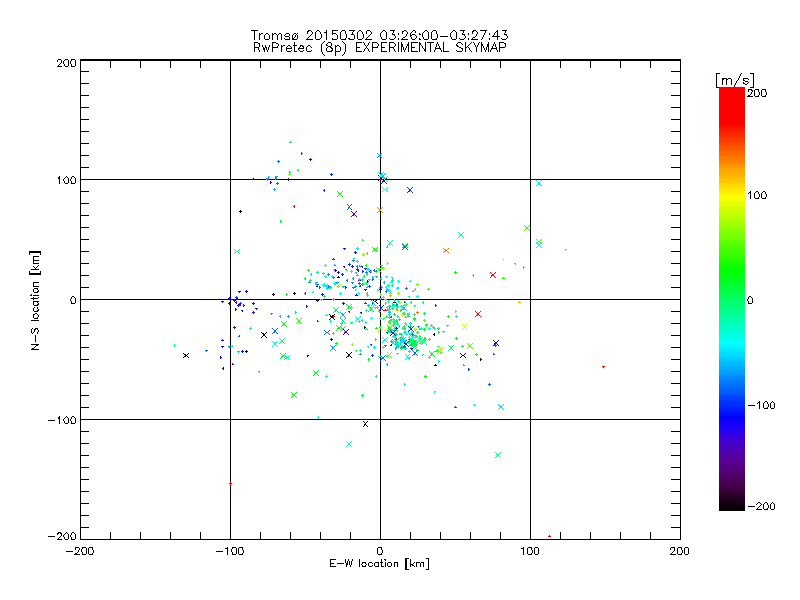
Task: Click the colorbar tick label '100'
Action: [x=757, y=195]
